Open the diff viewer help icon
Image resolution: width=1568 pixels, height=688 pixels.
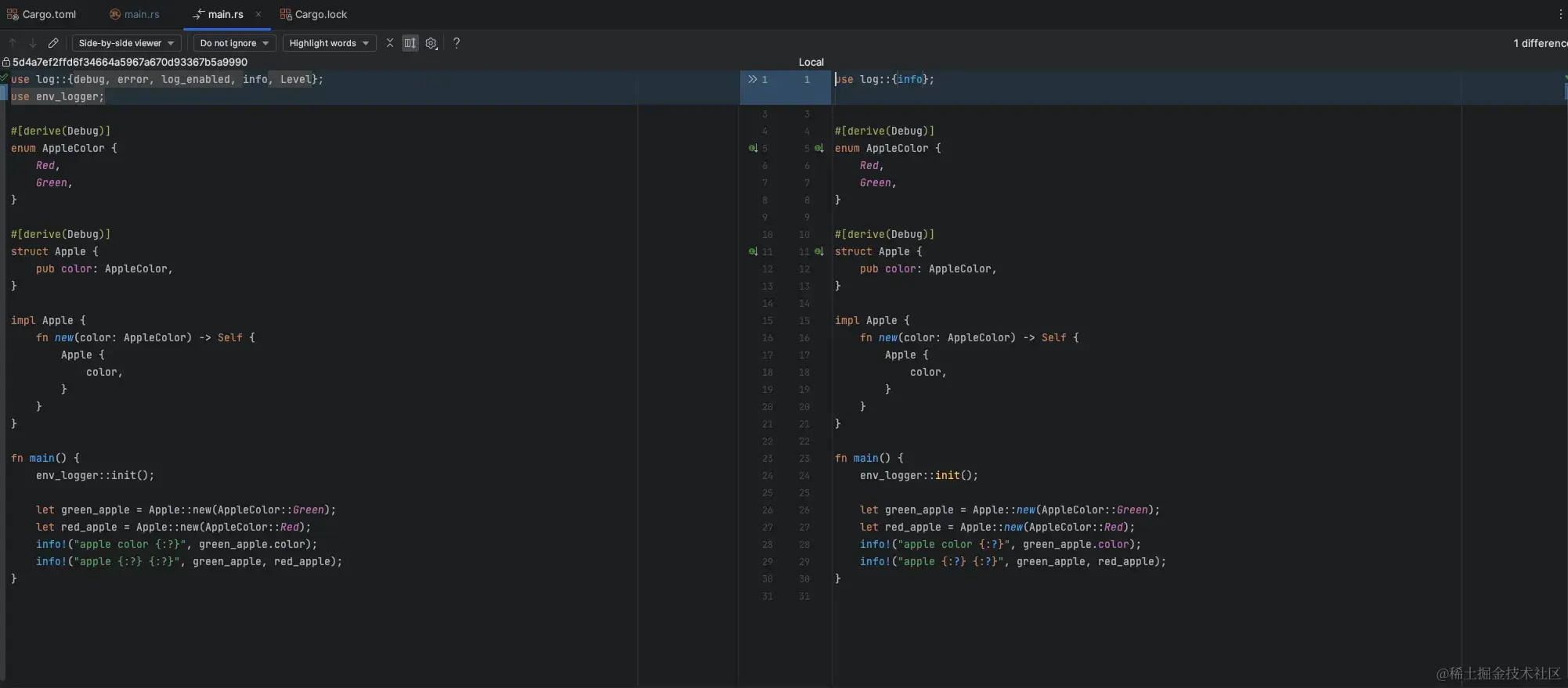[x=457, y=43]
